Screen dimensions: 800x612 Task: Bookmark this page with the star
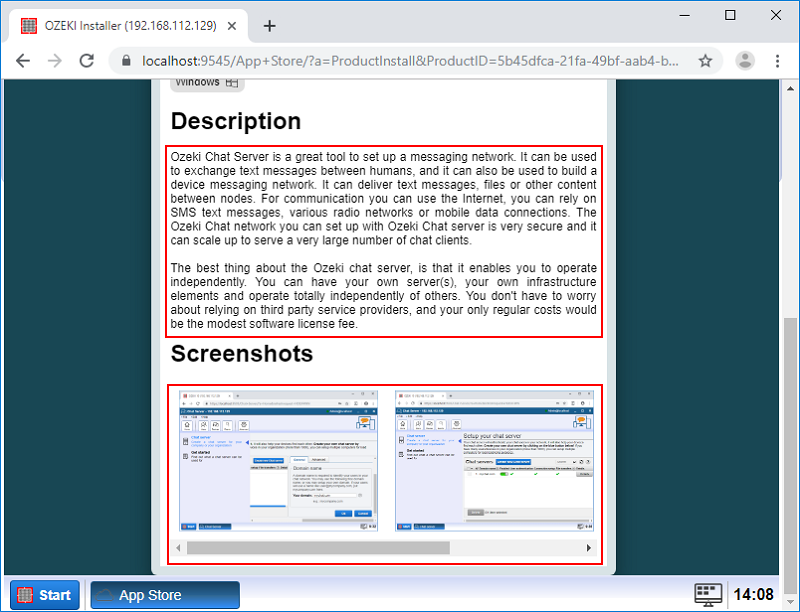click(705, 61)
